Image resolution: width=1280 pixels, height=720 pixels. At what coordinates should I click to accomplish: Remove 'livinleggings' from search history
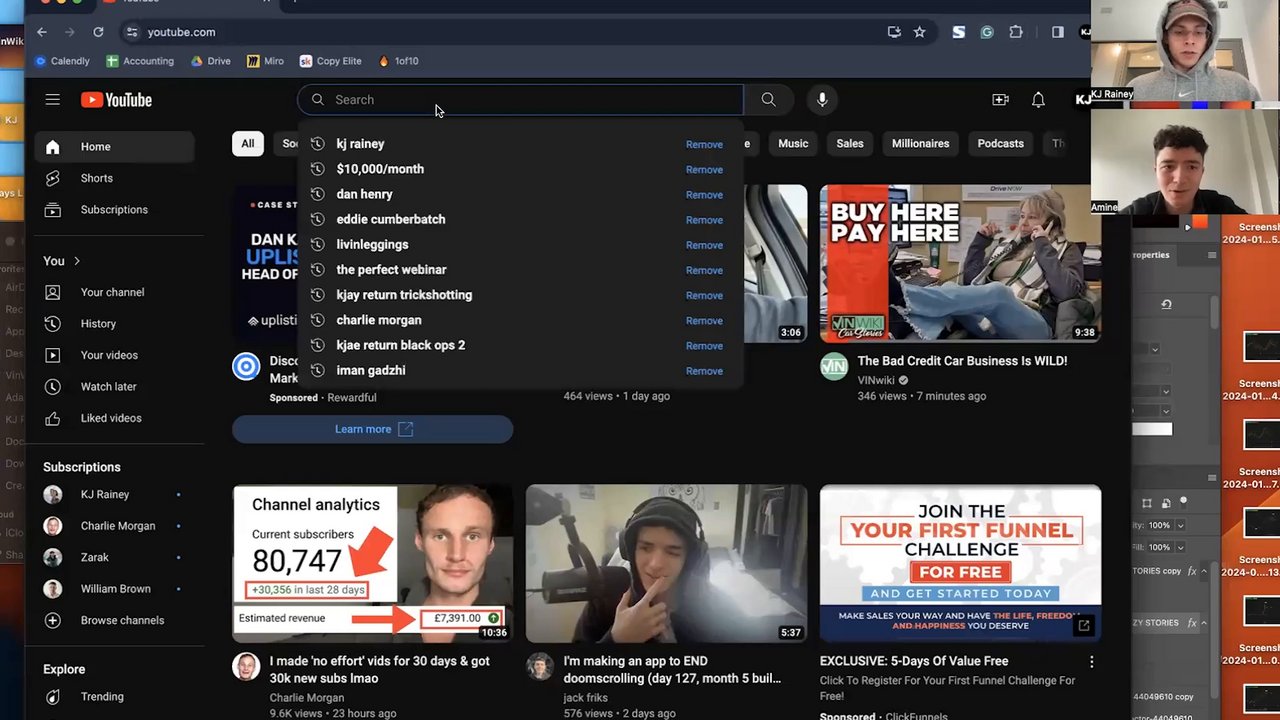coord(704,245)
